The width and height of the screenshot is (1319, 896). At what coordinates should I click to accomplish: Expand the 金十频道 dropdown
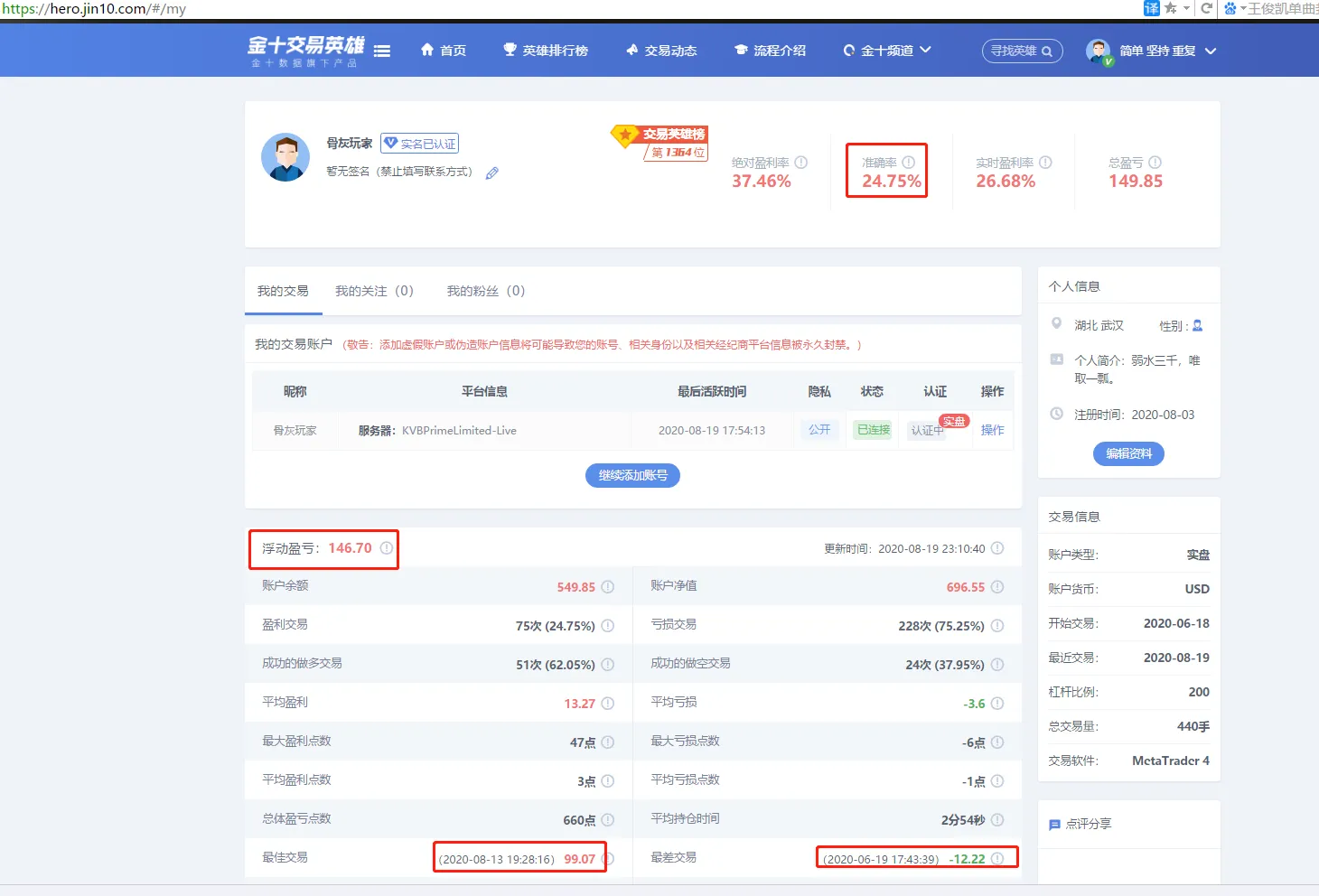click(886, 51)
